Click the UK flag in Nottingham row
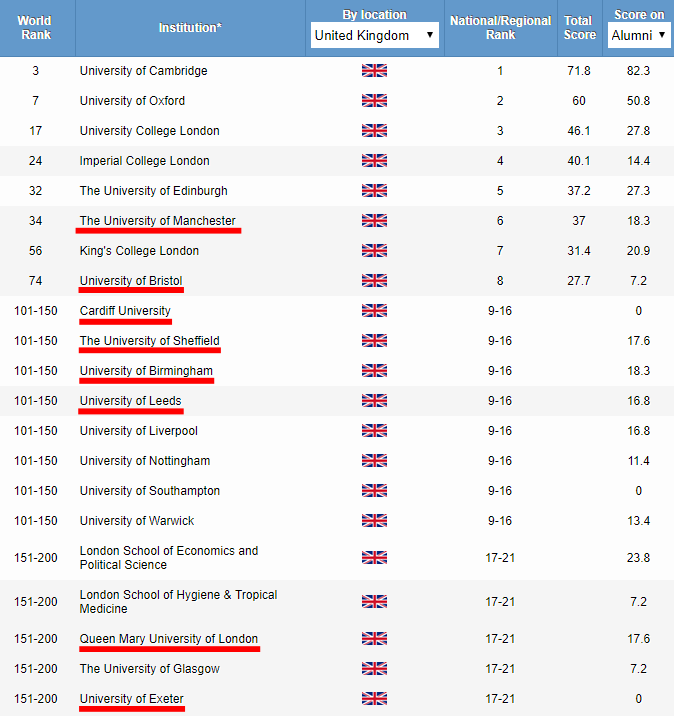674x716 pixels. pos(374,461)
